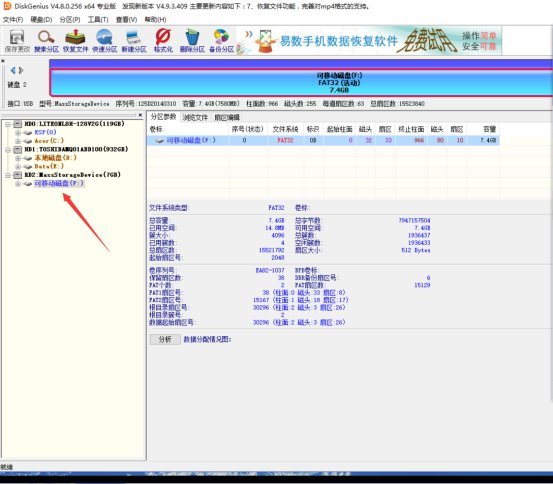
Task: Open the 恢复文件 file recovery tool
Action: pyautogui.click(x=75, y=41)
